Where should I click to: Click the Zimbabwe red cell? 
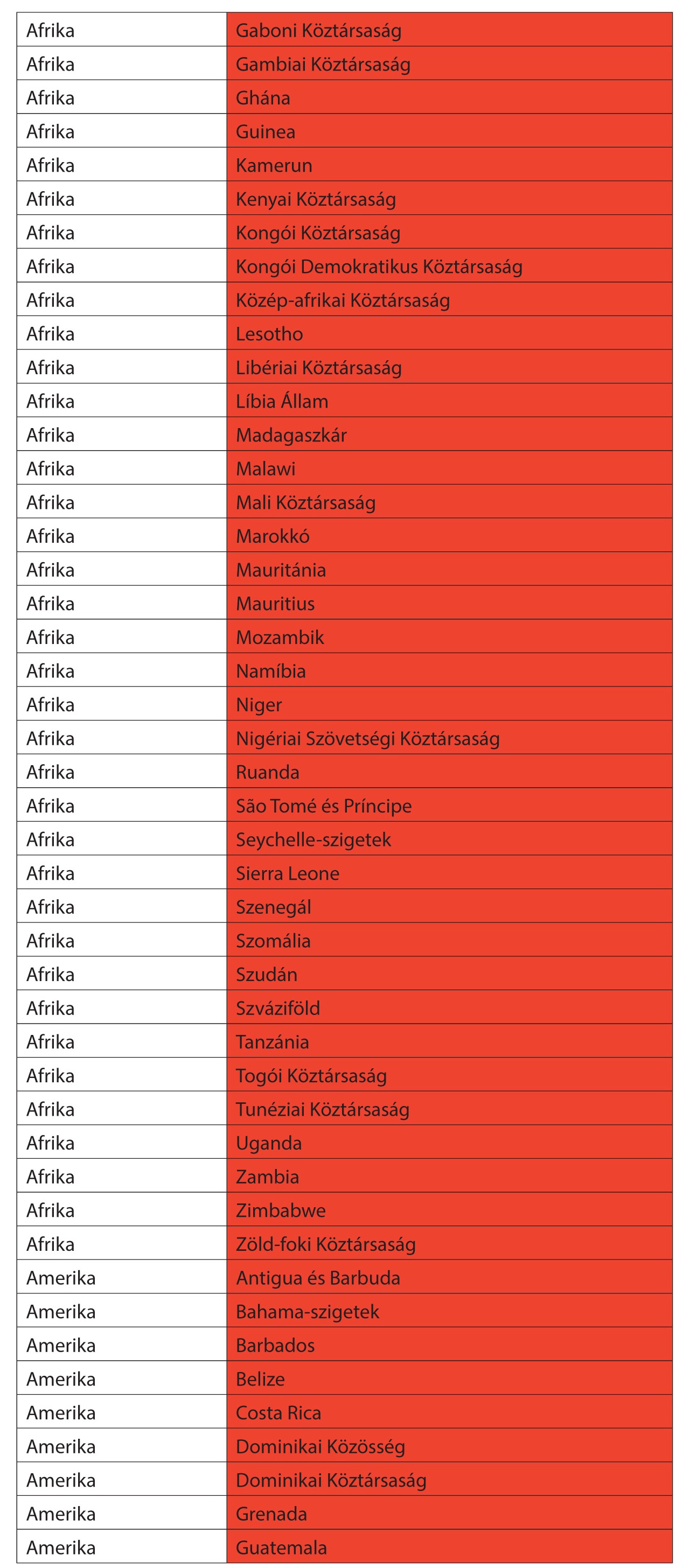point(449,1210)
